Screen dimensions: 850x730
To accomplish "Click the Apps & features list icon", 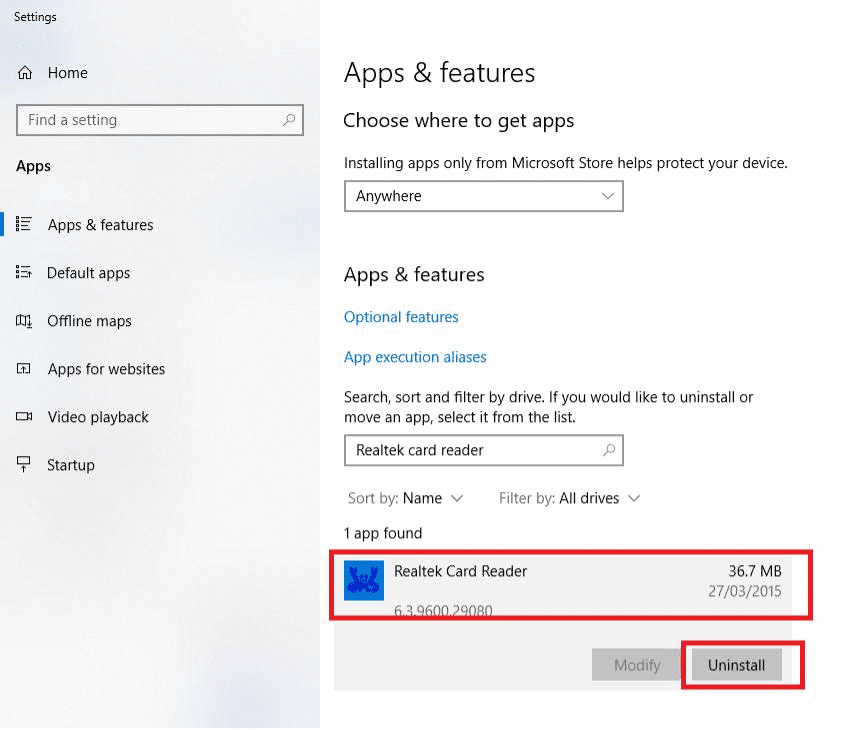I will [24, 224].
